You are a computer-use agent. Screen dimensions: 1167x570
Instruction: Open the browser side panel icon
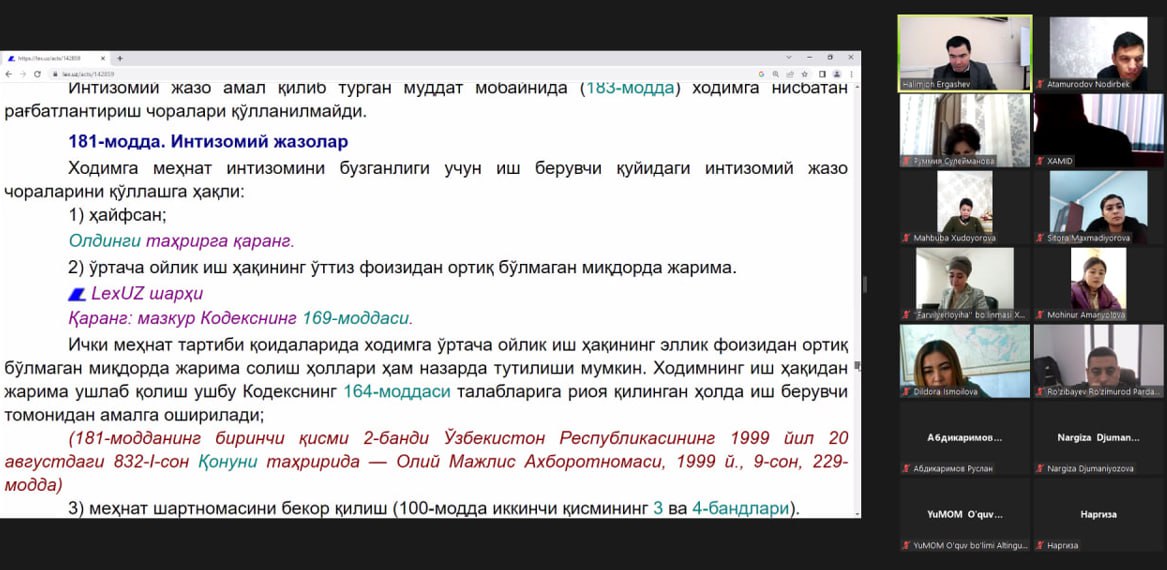tap(823, 74)
